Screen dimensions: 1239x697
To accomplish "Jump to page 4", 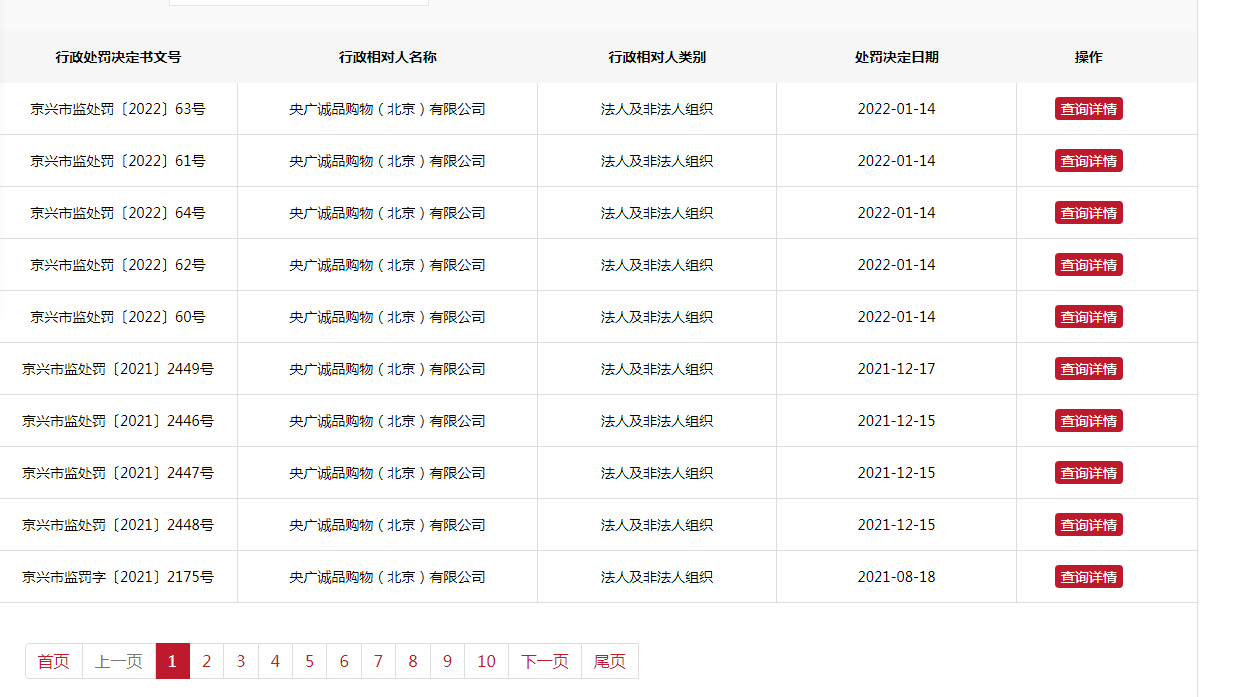I will coord(275,661).
